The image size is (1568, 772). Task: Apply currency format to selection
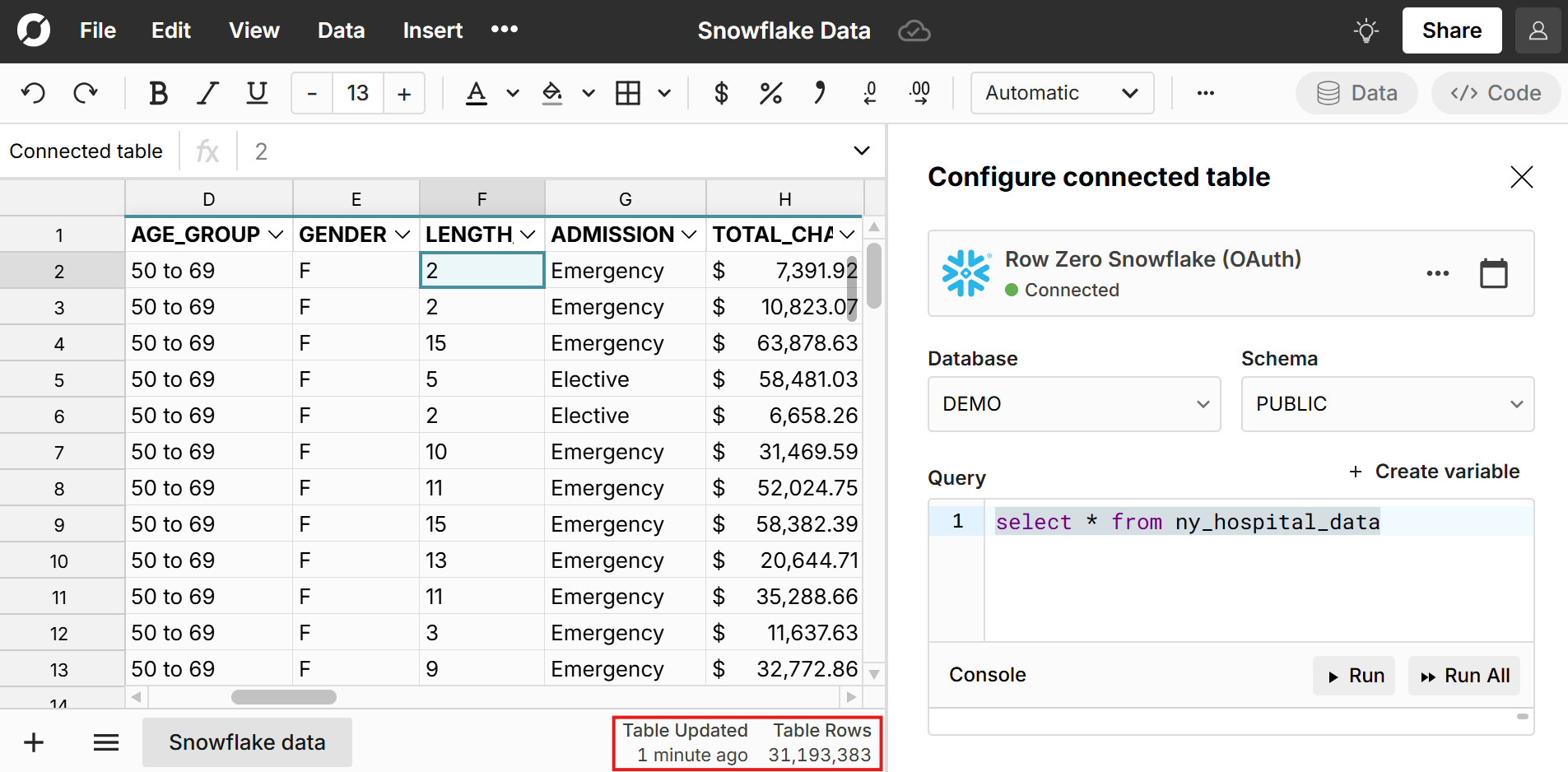(x=721, y=93)
